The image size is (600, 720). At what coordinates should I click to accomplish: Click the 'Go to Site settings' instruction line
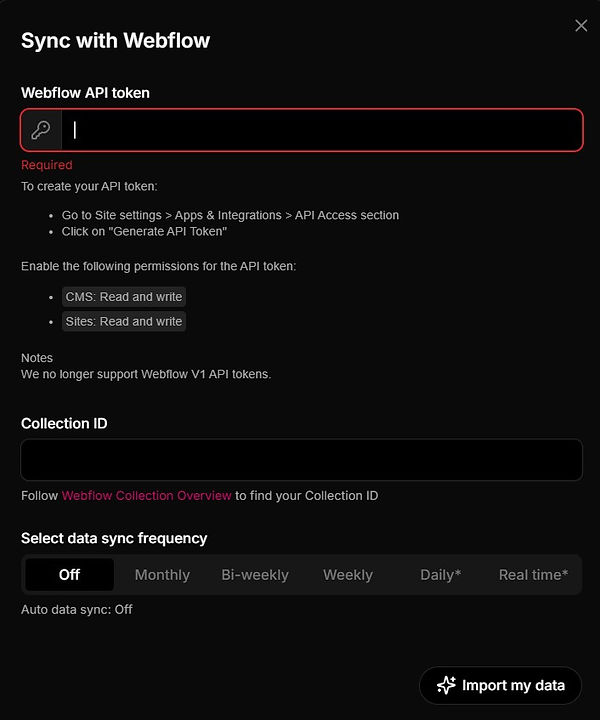[x=230, y=215]
